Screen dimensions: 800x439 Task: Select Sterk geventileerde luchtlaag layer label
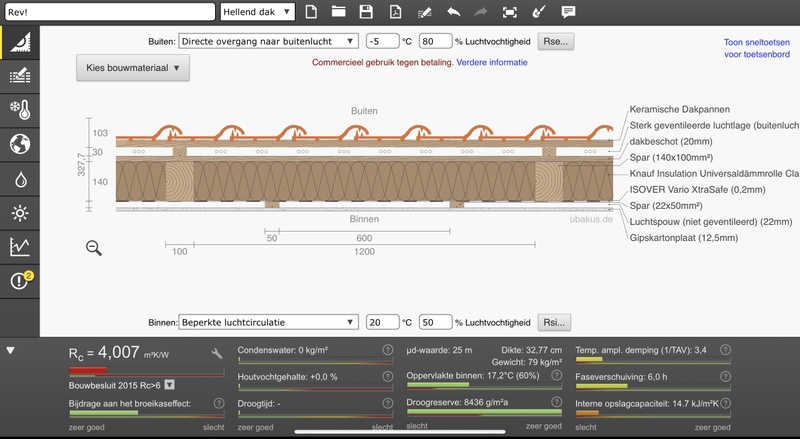(714, 125)
